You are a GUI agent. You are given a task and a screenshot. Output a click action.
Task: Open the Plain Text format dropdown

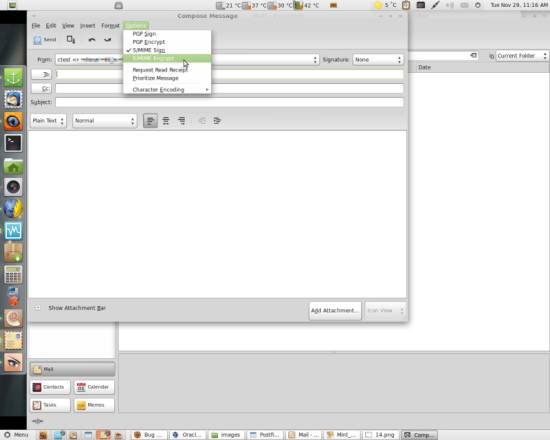pos(48,121)
